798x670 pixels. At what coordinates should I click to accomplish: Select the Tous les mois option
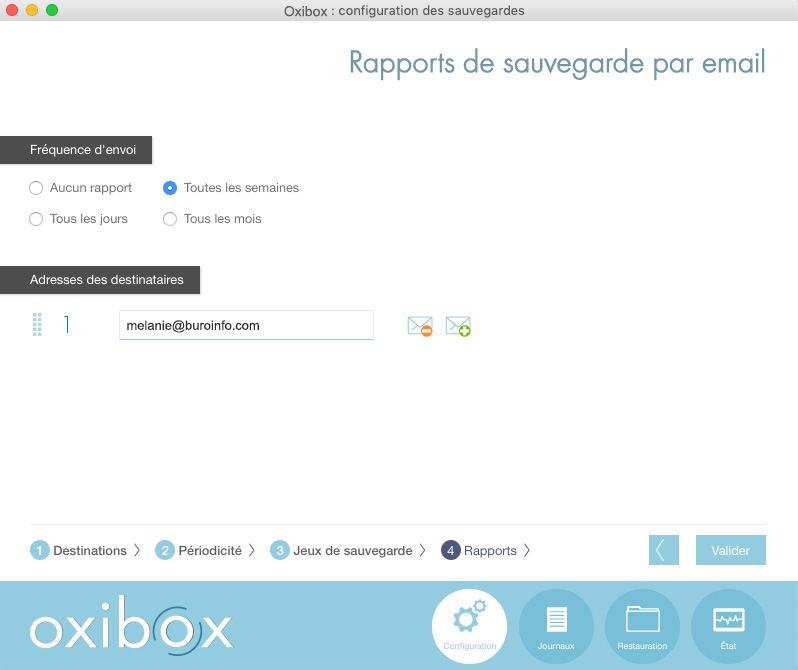pyautogui.click(x=170, y=219)
